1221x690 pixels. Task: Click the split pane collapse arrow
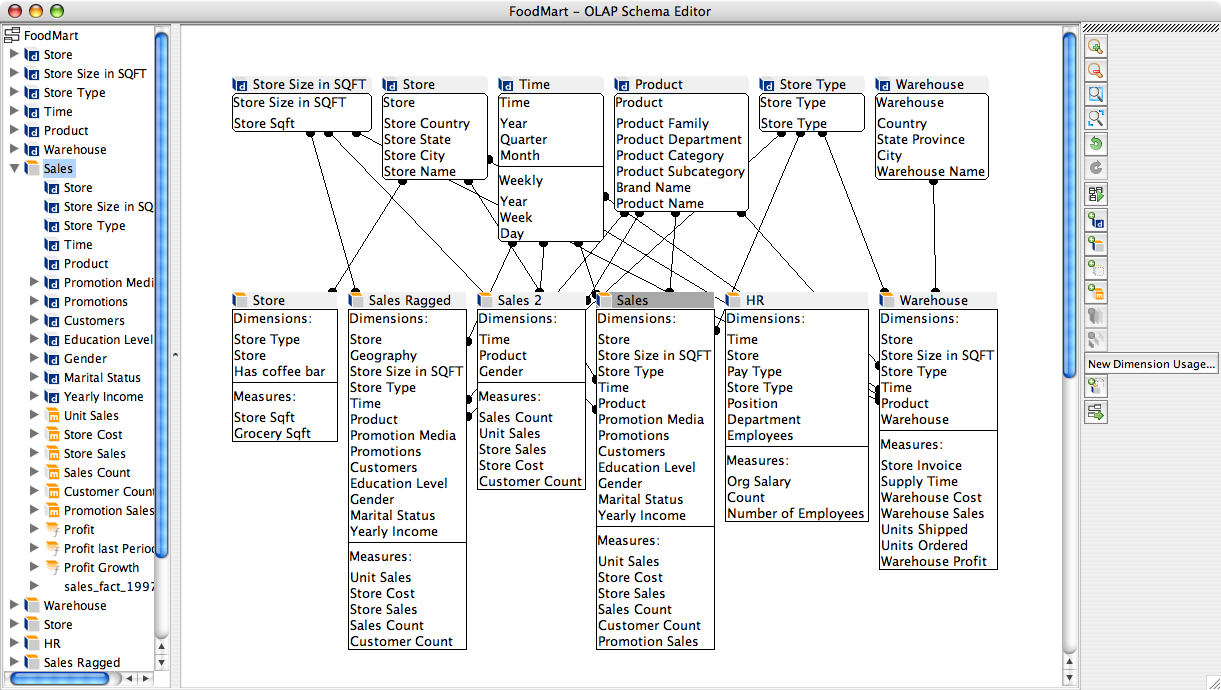tap(174, 353)
